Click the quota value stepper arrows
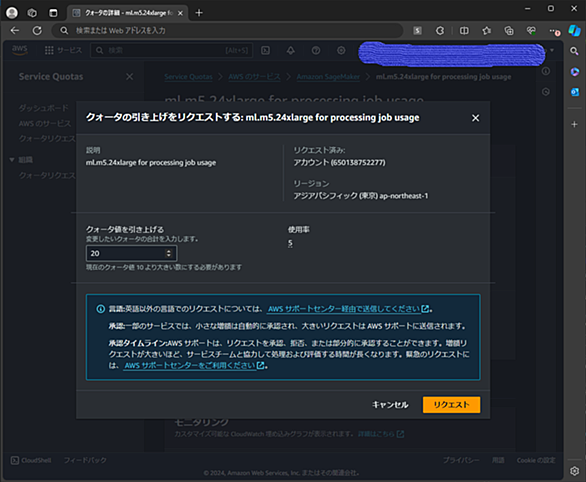Screen dimensions: 586x482 [x=169, y=253]
